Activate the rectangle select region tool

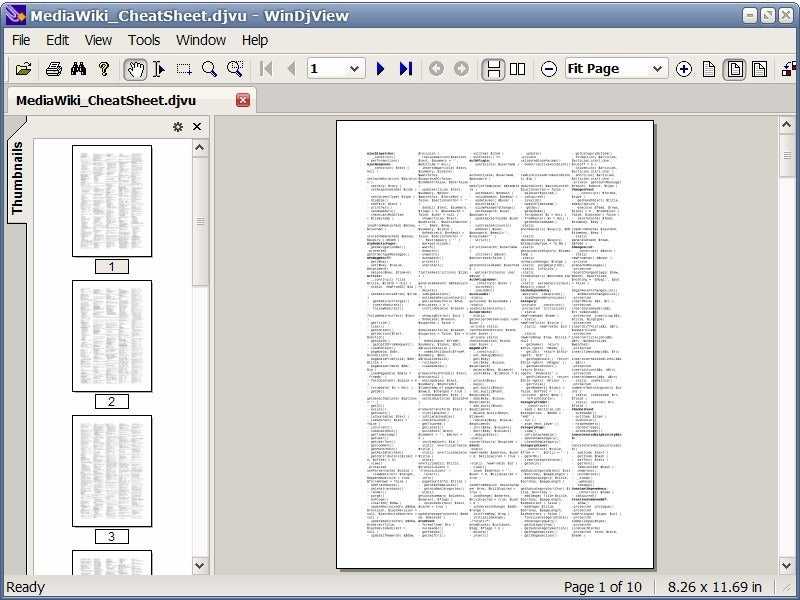coord(184,69)
